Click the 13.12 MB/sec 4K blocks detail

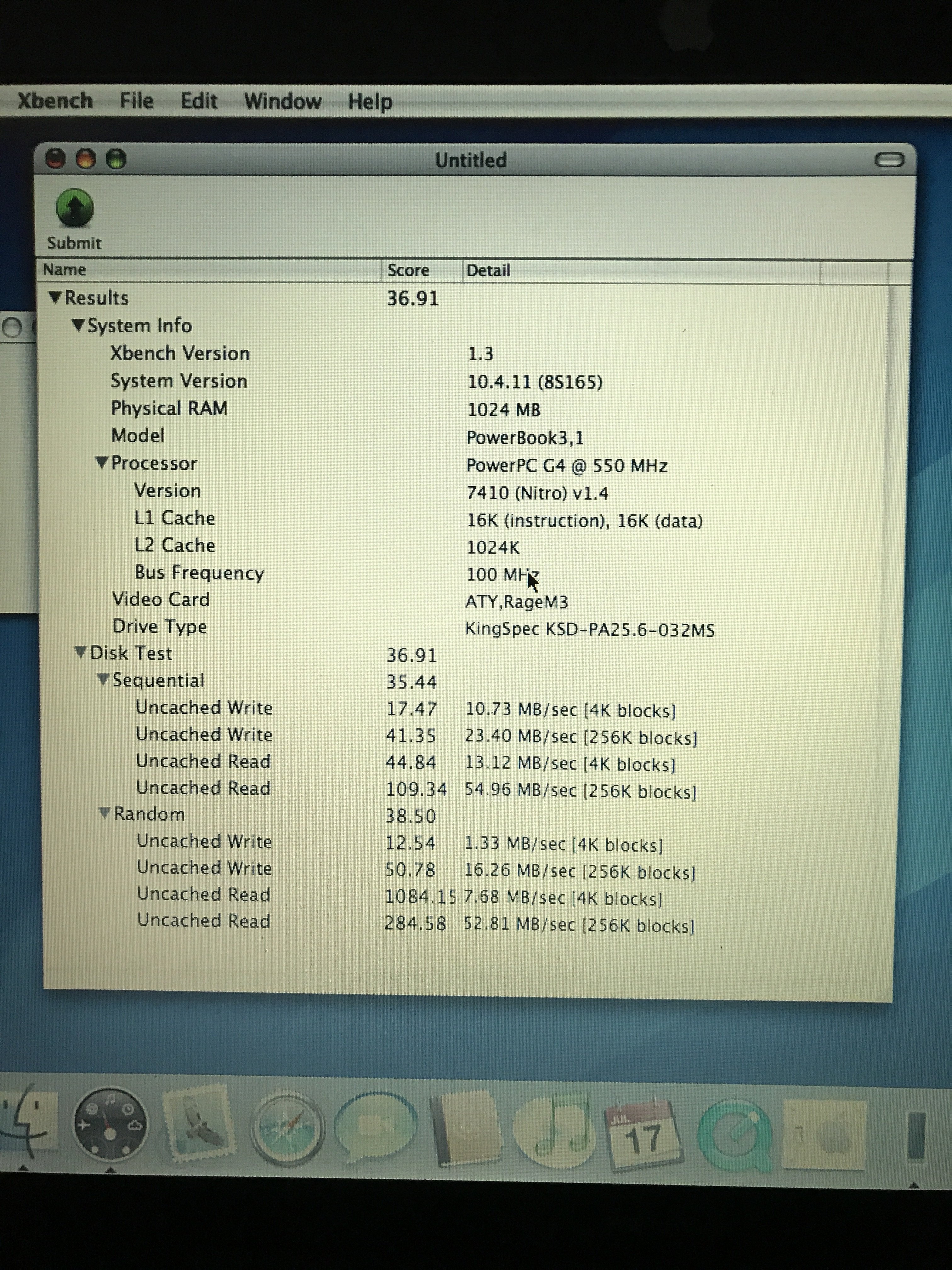click(x=570, y=764)
